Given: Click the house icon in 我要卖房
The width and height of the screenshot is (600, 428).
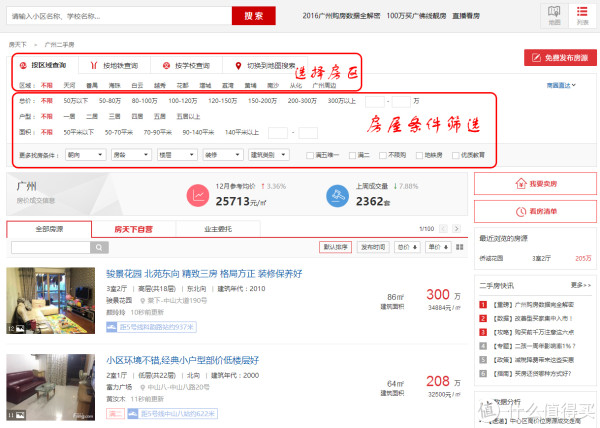Looking at the screenshot, I should (x=521, y=184).
